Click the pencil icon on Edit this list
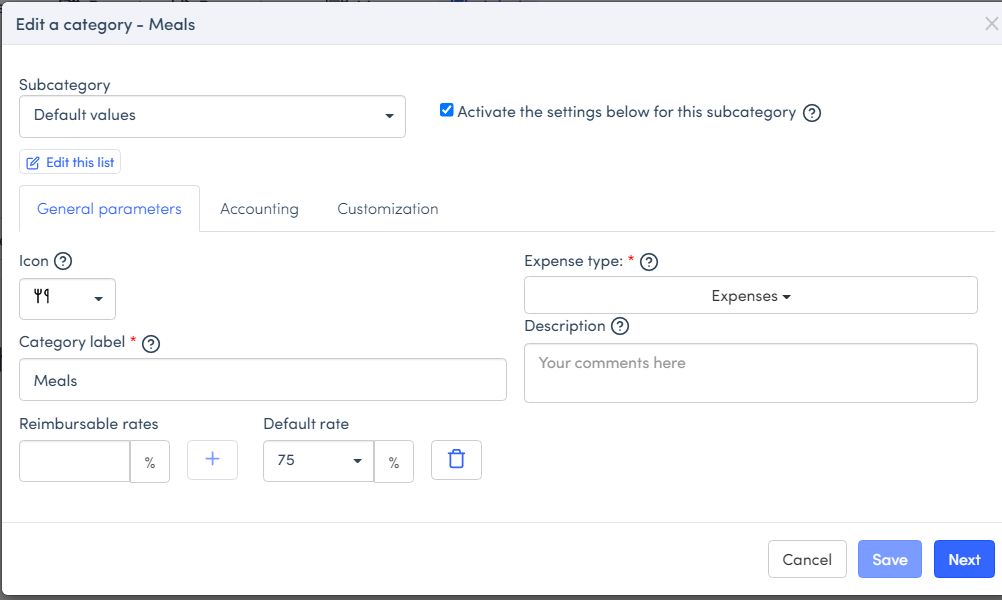 pos(33,163)
